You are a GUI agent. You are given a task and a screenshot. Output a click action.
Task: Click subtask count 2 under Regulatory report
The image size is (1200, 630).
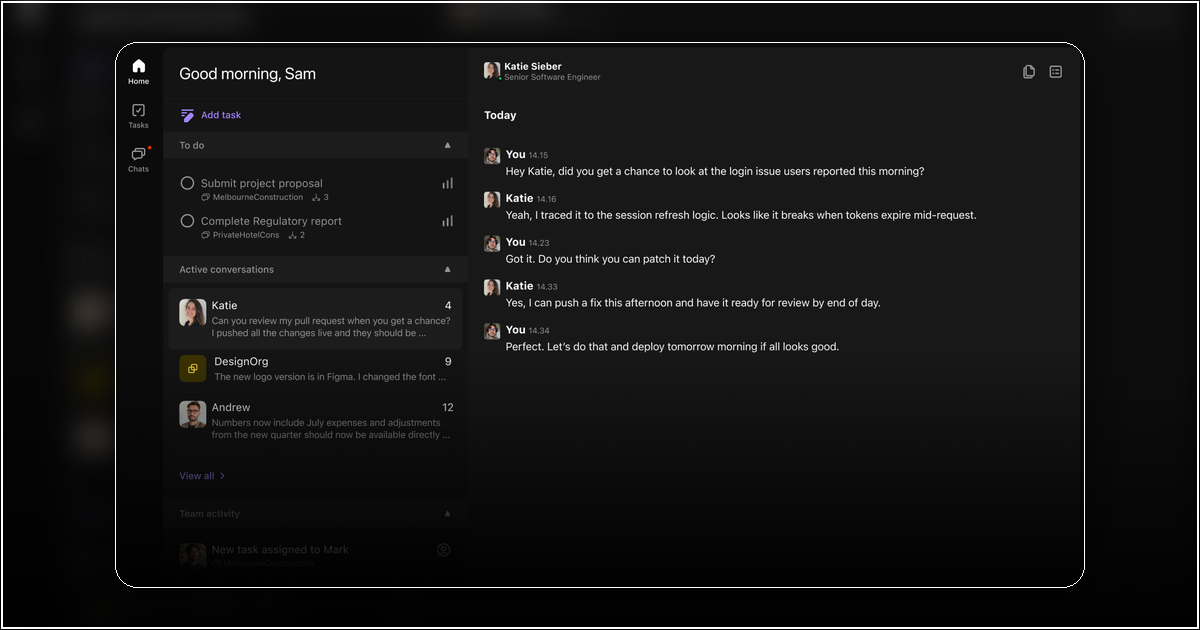[296, 235]
